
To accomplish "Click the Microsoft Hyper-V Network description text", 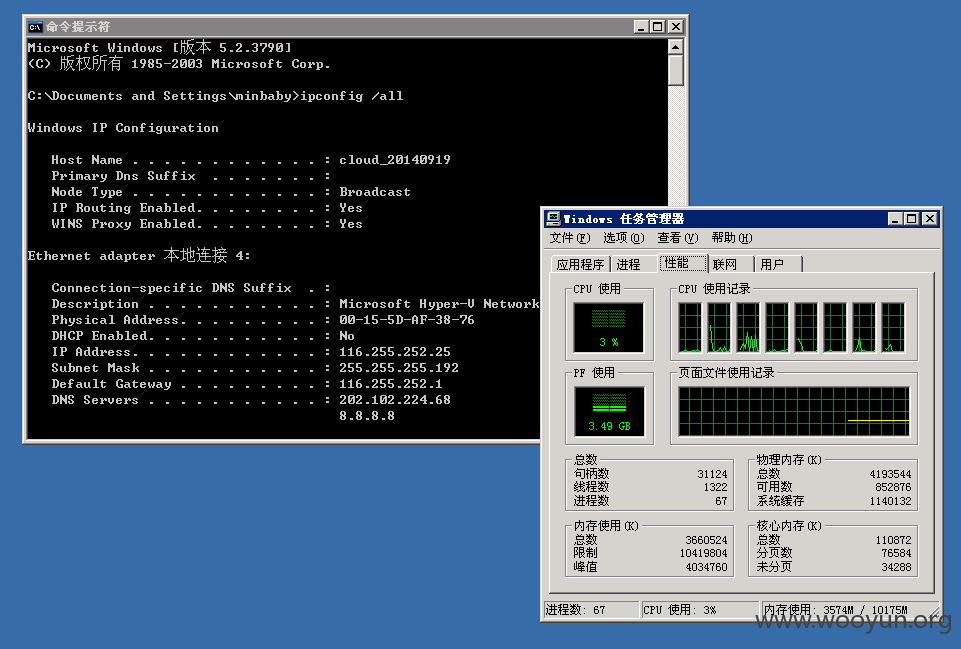I will [x=439, y=304].
